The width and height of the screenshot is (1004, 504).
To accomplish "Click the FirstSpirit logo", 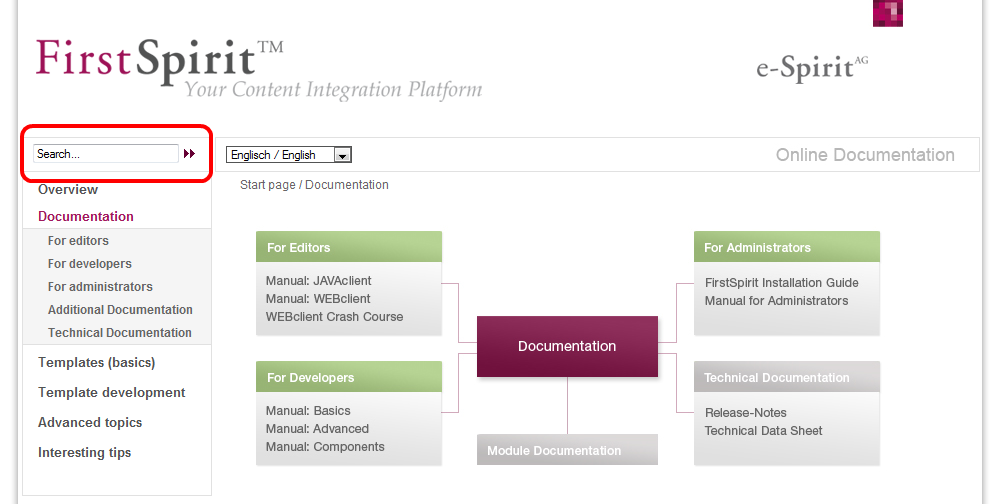I will (259, 68).
